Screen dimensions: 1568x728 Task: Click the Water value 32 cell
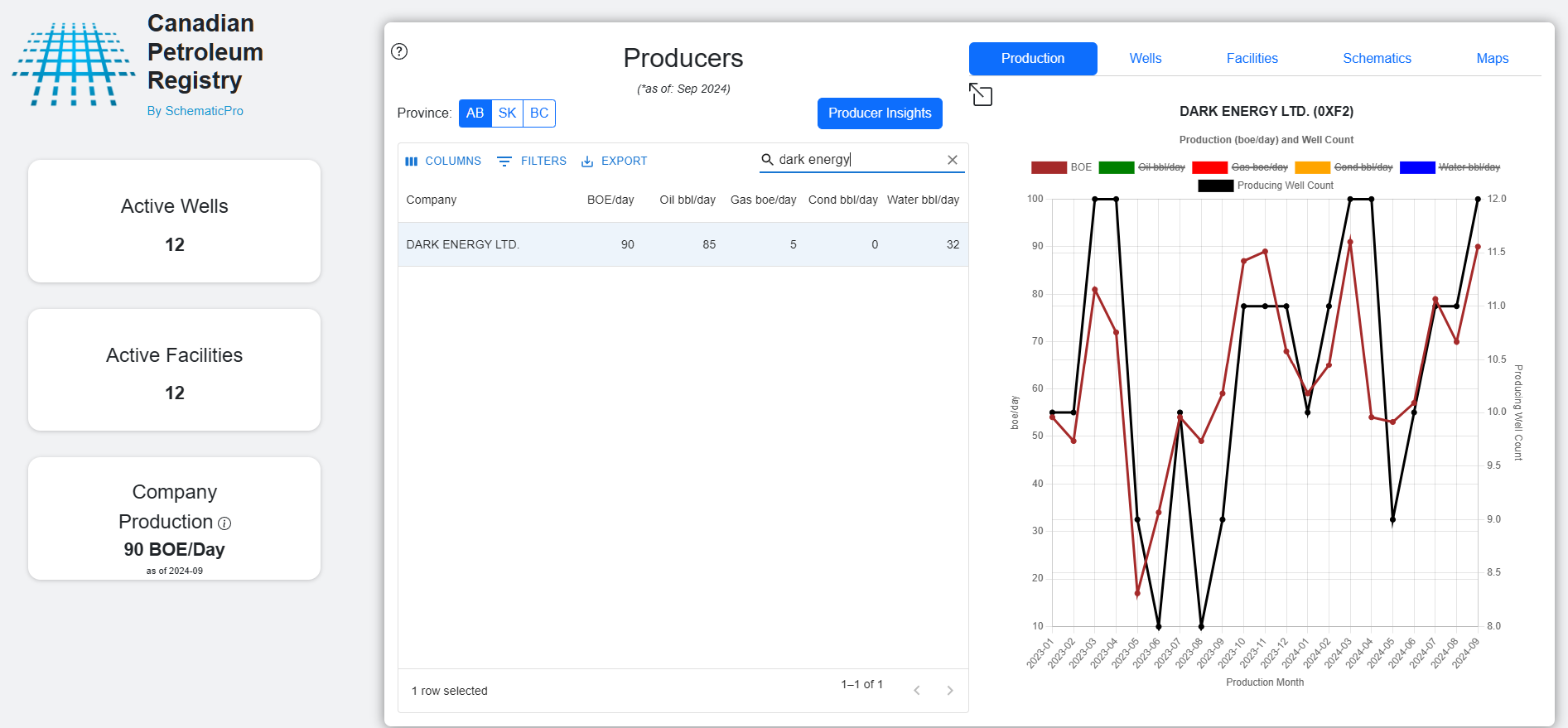[x=953, y=244]
